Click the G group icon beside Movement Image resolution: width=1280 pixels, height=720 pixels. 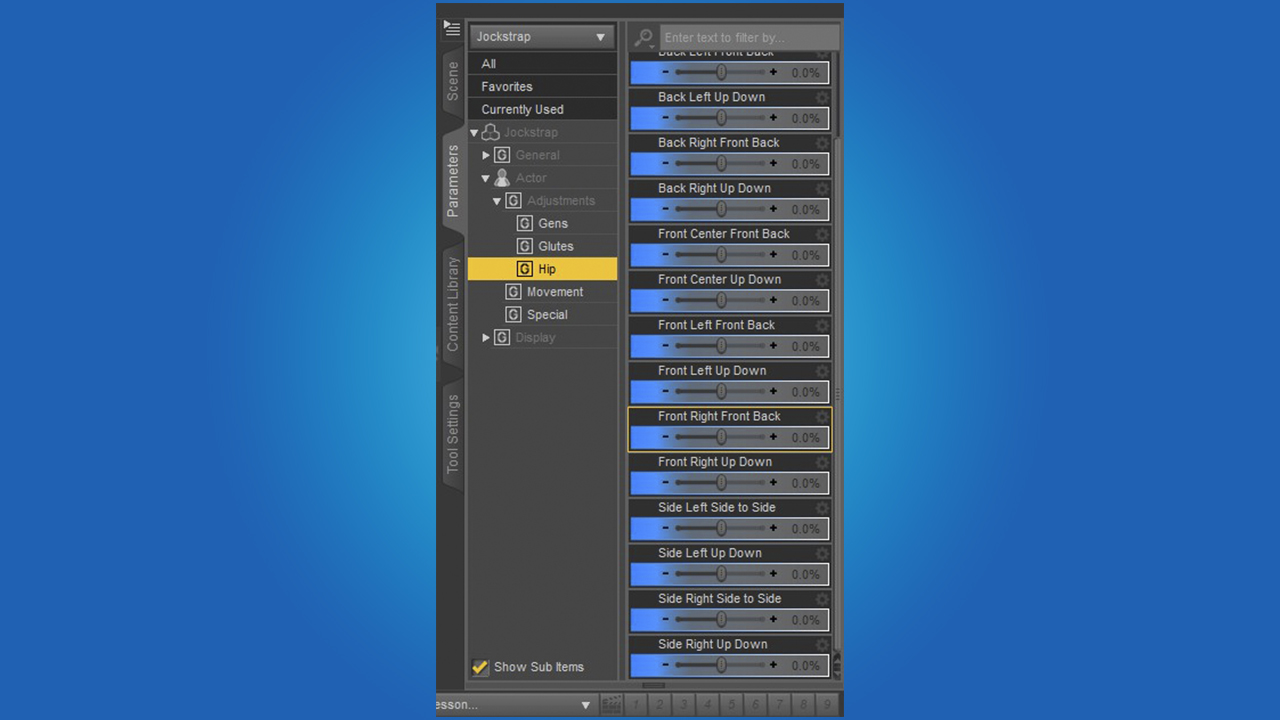[x=513, y=292]
